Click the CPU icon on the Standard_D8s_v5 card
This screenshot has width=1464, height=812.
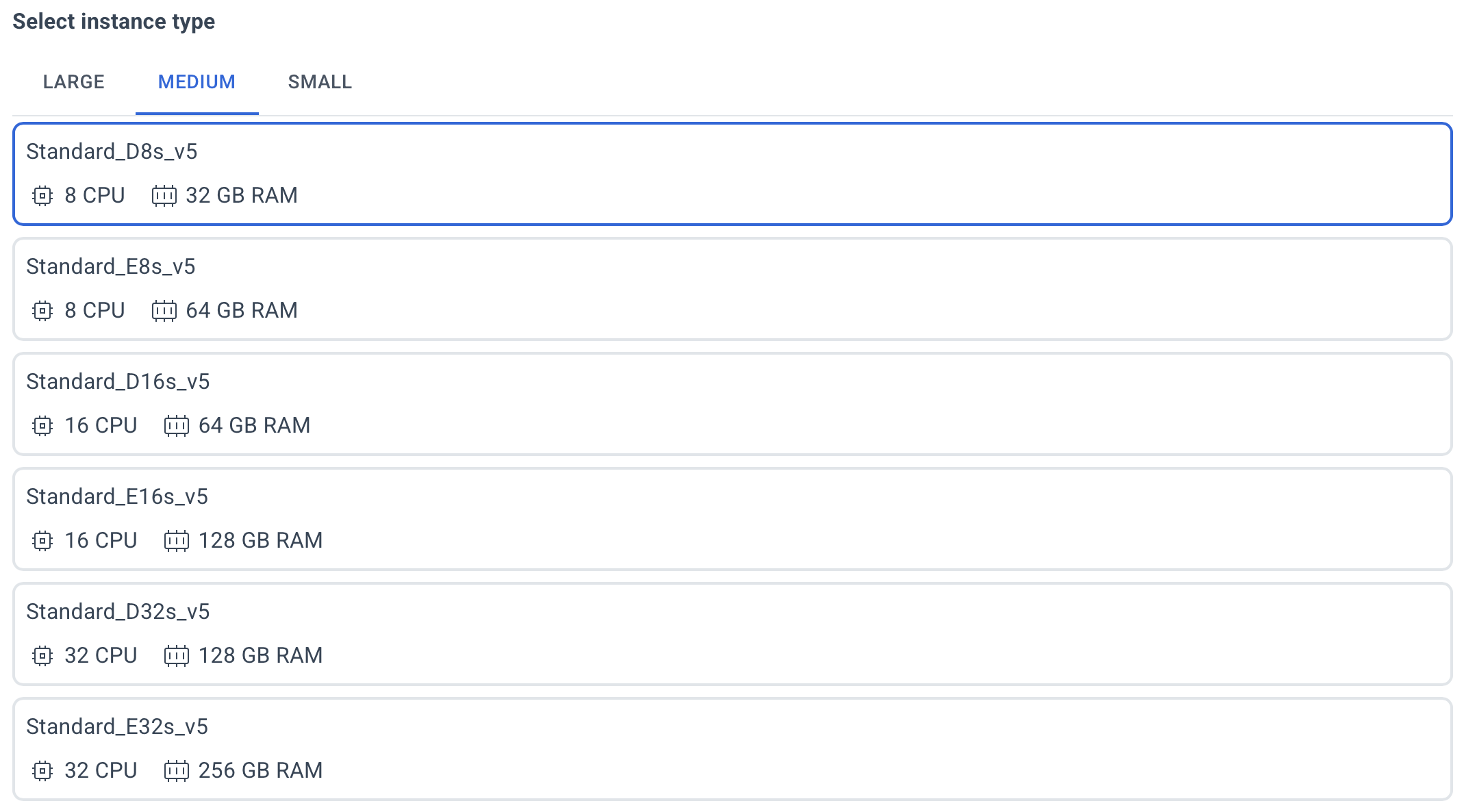coord(42,196)
